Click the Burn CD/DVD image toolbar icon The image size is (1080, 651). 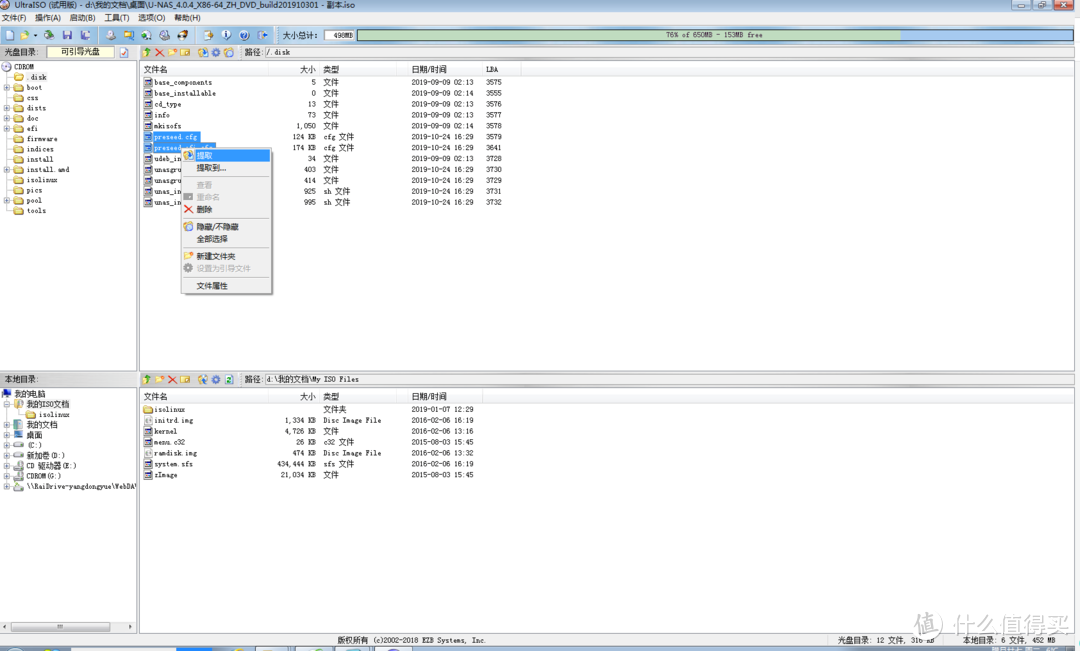click(183, 35)
